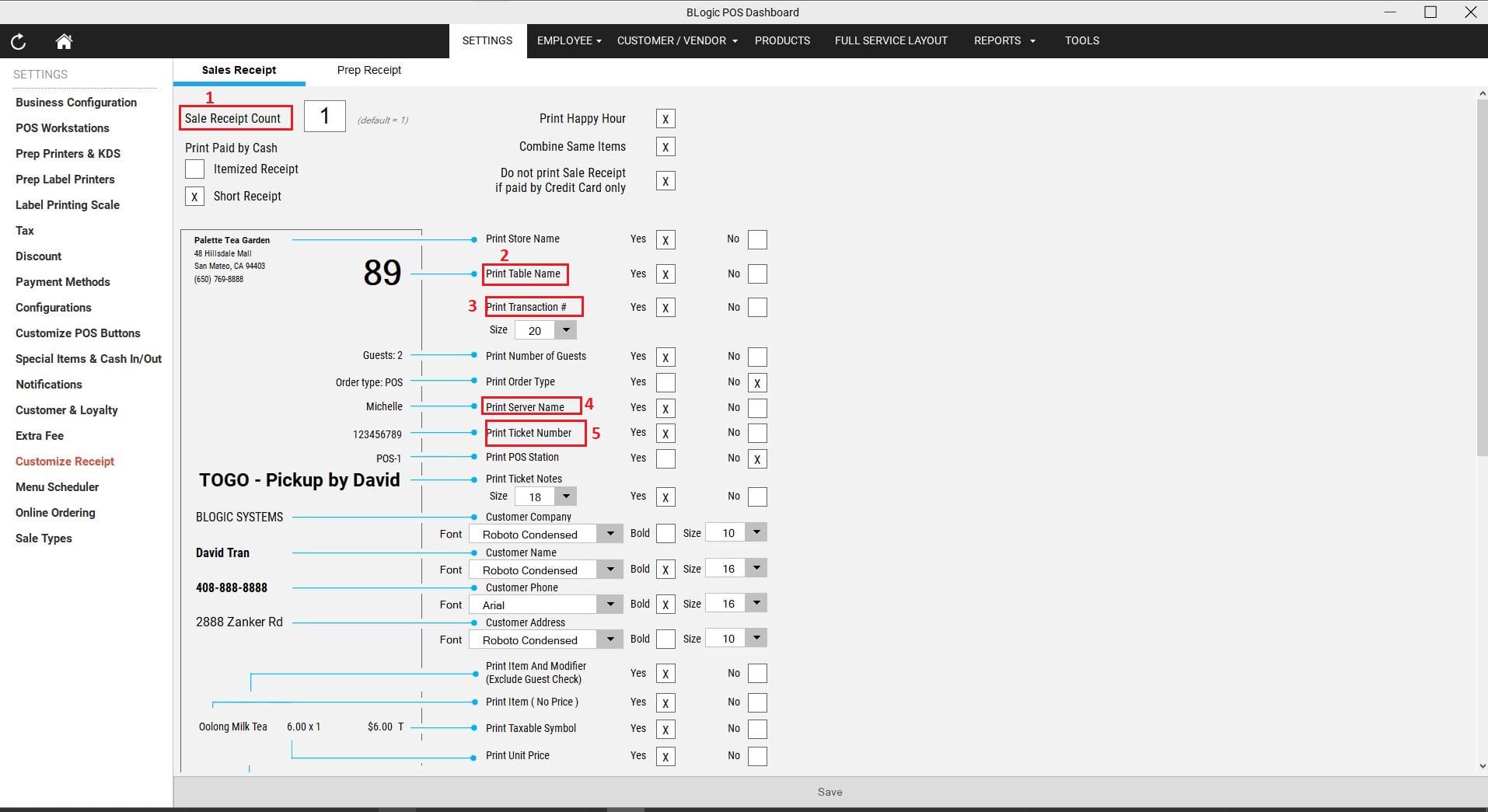The width and height of the screenshot is (1488, 812).
Task: Open the REPORTS menu
Action: point(1004,40)
